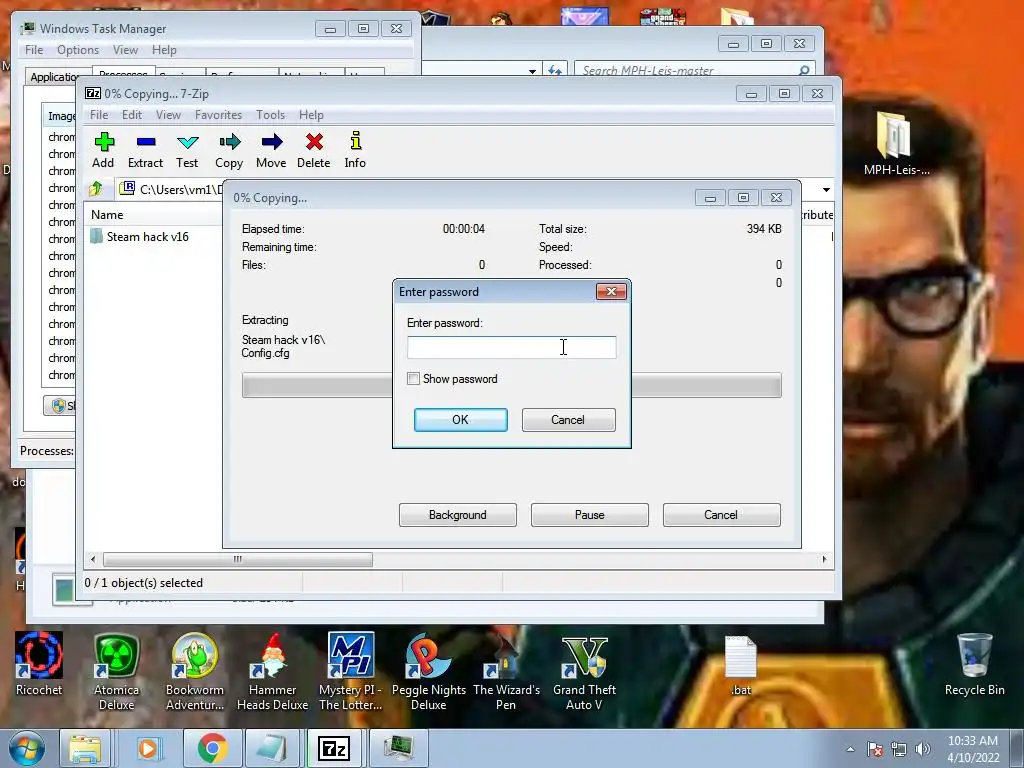Select the Peggle Nights Deluxe shortcut
This screenshot has height=768, width=1024.
(428, 671)
